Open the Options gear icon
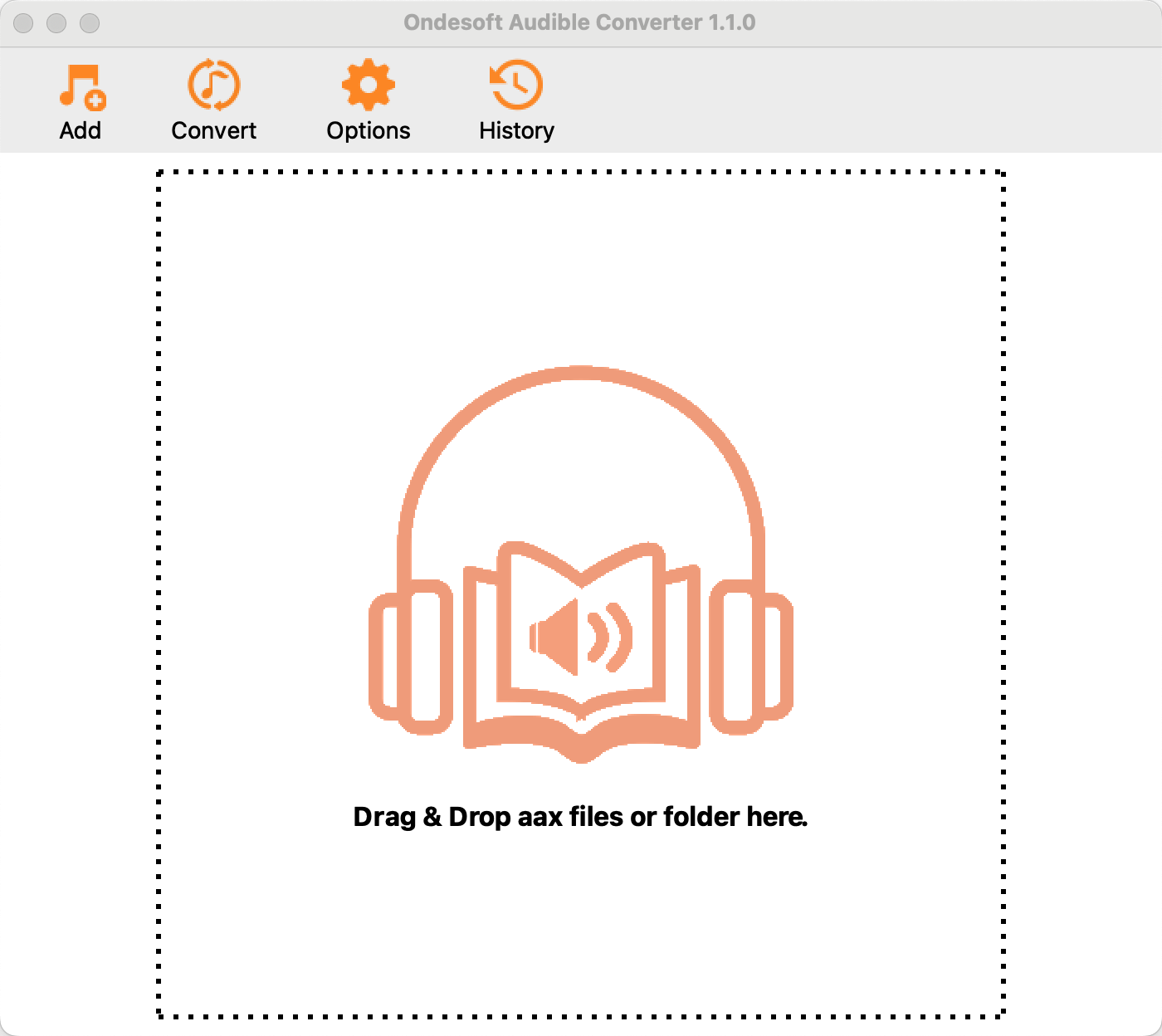This screenshot has width=1162, height=1036. pos(368,86)
